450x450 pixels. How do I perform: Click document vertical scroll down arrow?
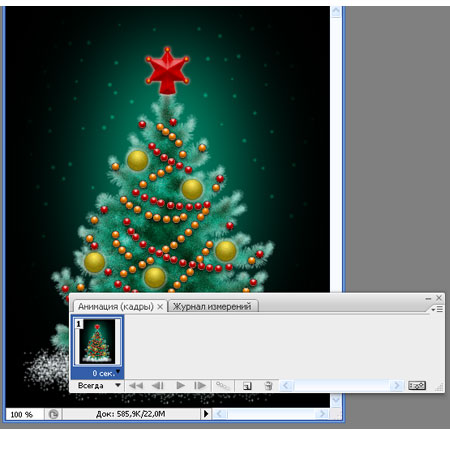tap(336, 399)
